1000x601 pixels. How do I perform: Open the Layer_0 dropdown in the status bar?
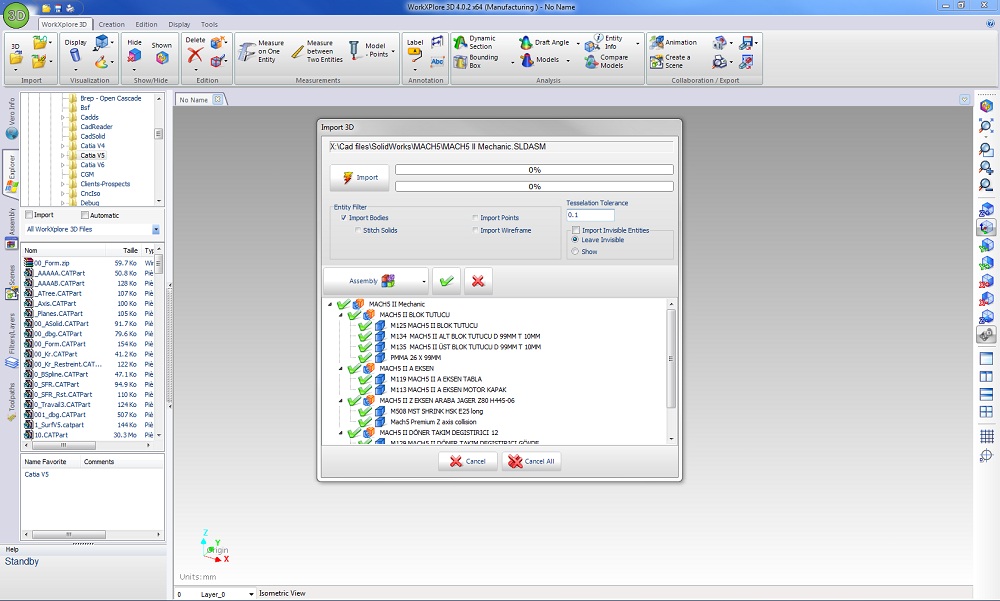coord(252,594)
